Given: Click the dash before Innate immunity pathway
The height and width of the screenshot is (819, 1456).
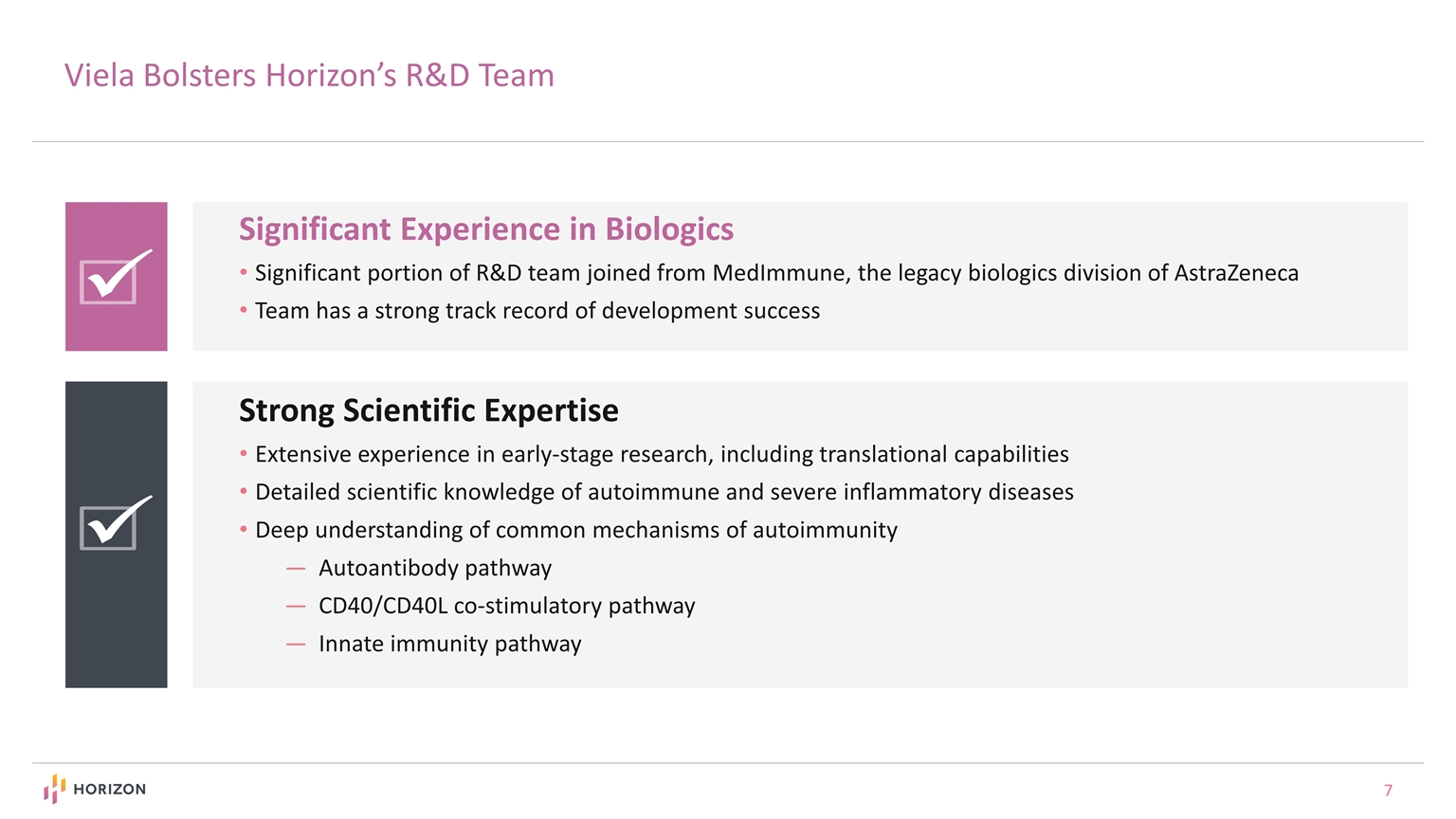Looking at the screenshot, I should click(295, 645).
